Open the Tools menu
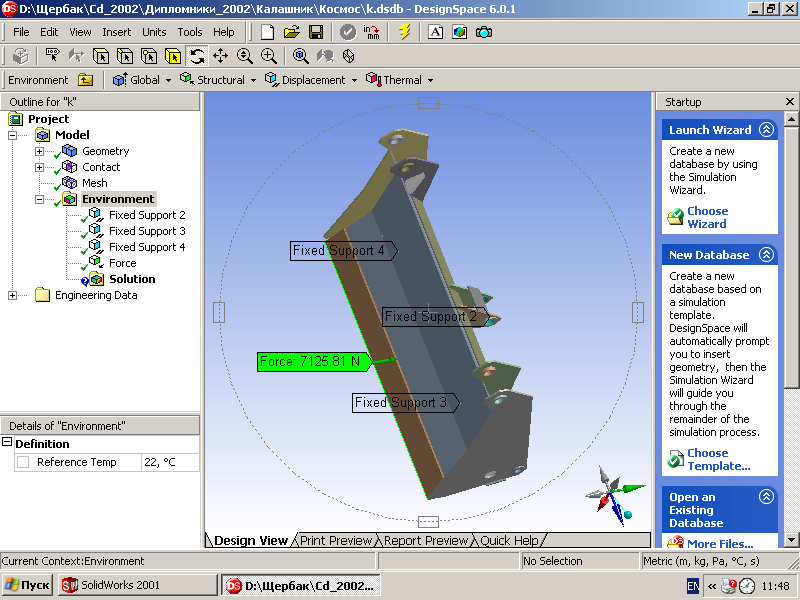Viewport: 800px width, 600px height. click(189, 32)
